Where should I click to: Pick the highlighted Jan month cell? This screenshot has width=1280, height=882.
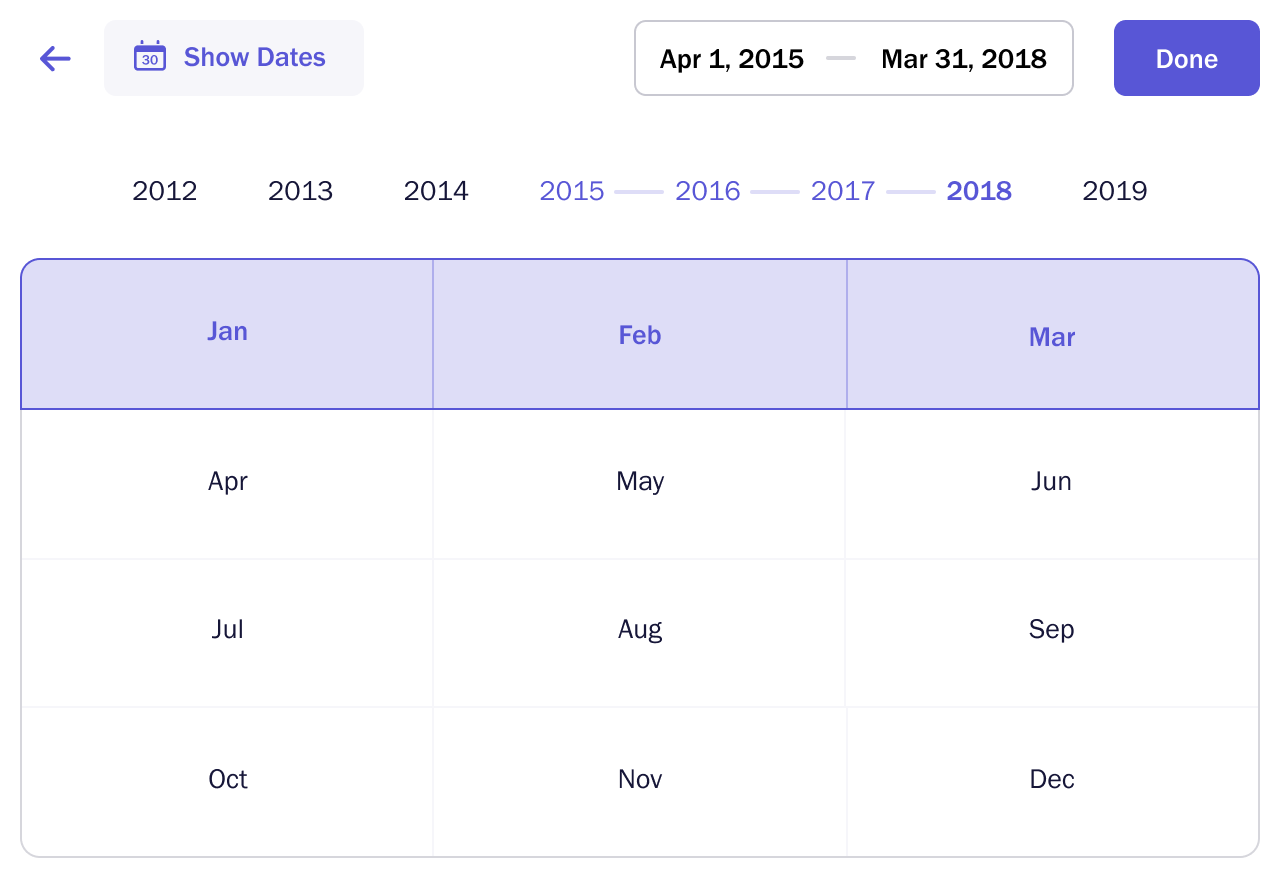pyautogui.click(x=227, y=334)
